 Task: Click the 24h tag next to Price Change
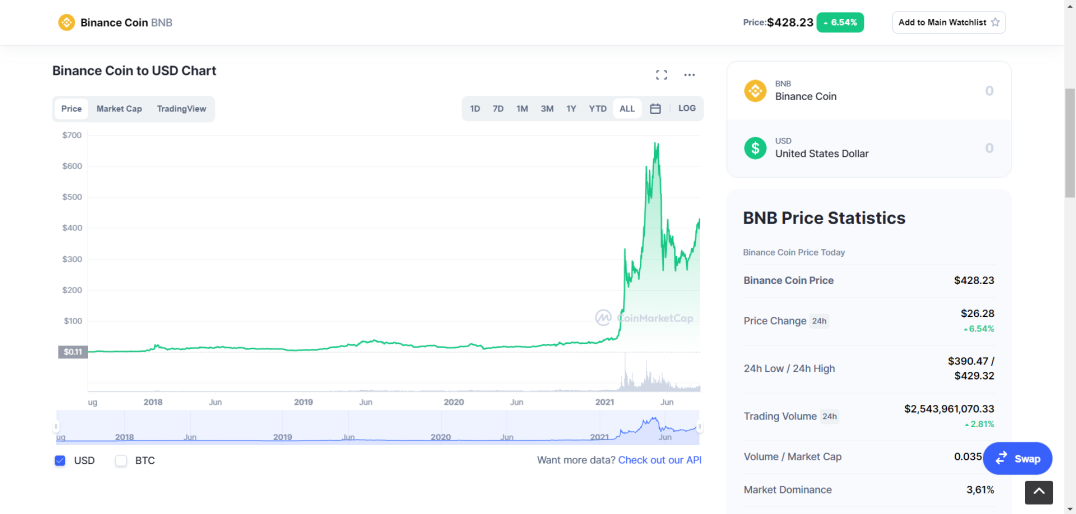[819, 321]
